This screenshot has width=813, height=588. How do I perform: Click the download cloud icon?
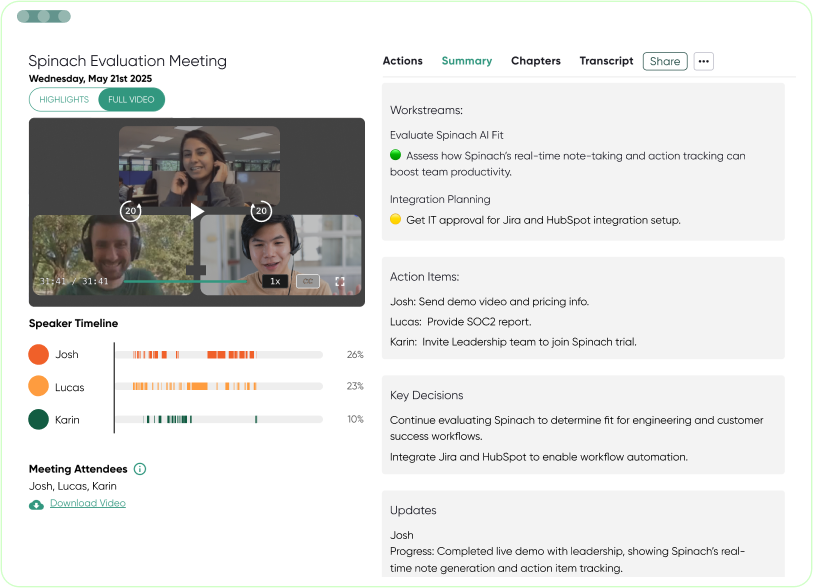pyautogui.click(x=36, y=505)
